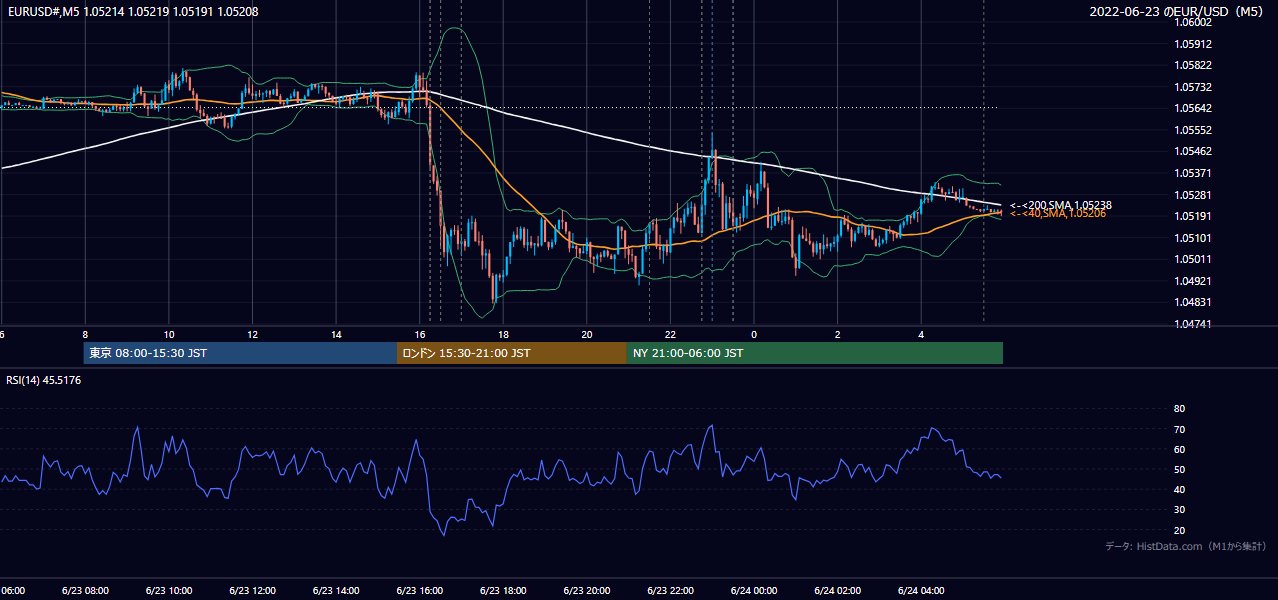This screenshot has height=600, width=1278.
Task: Click the bottom date label 6/24 04:00
Action: click(921, 591)
